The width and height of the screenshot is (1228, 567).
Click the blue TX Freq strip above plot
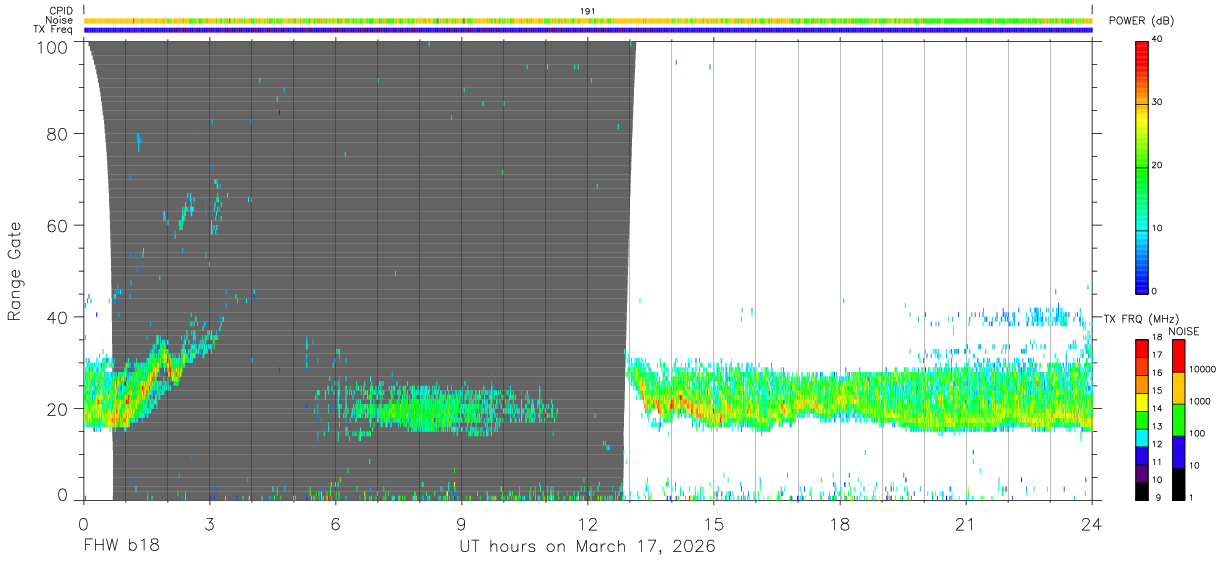[588, 30]
